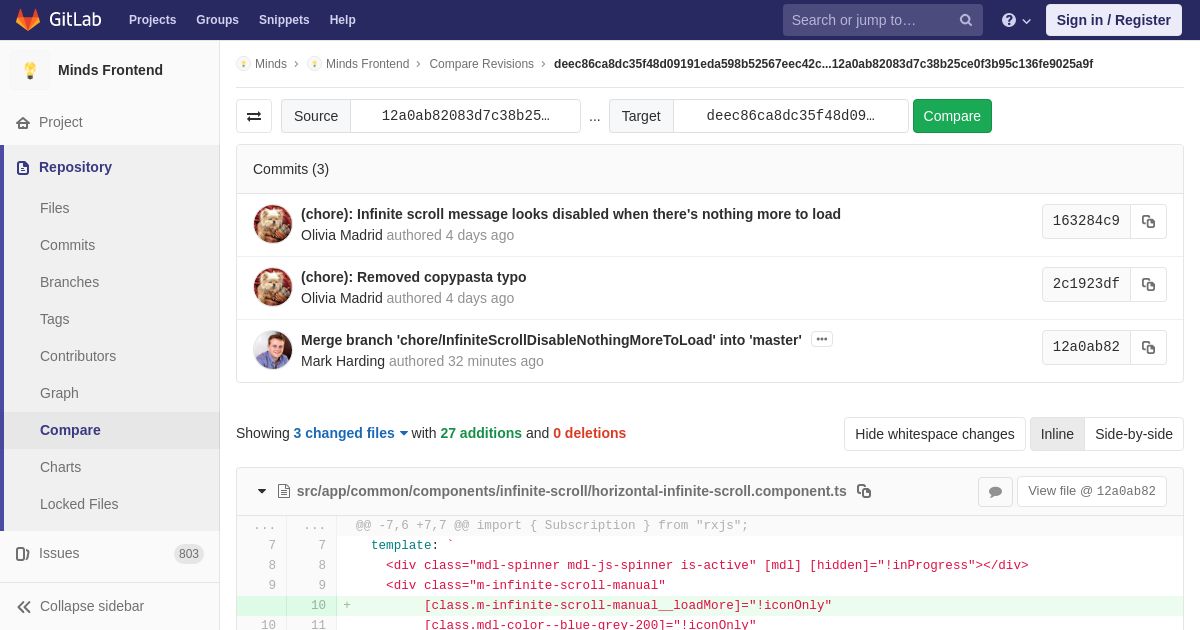Image resolution: width=1200 pixels, height=630 pixels.
Task: Open the Target revision dropdown
Action: (790, 116)
